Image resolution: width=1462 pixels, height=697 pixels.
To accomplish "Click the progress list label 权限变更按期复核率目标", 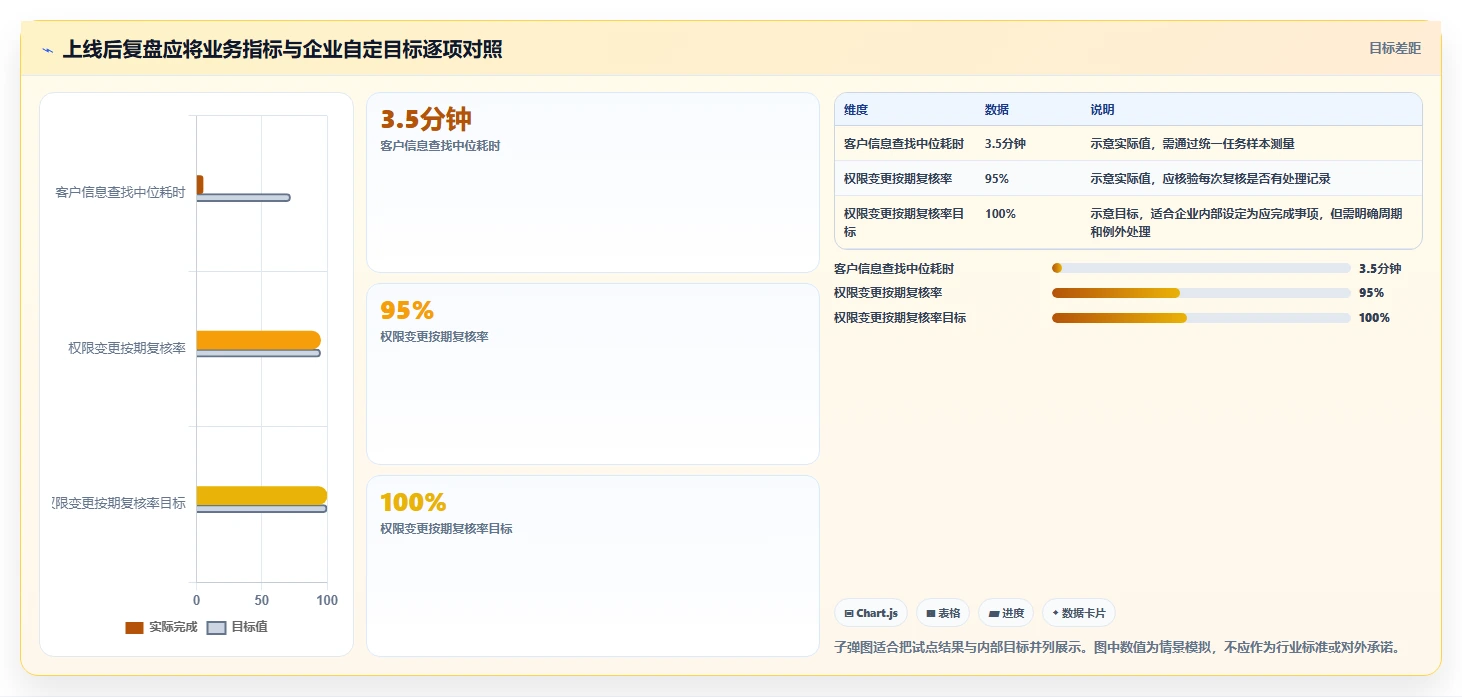I will (900, 318).
